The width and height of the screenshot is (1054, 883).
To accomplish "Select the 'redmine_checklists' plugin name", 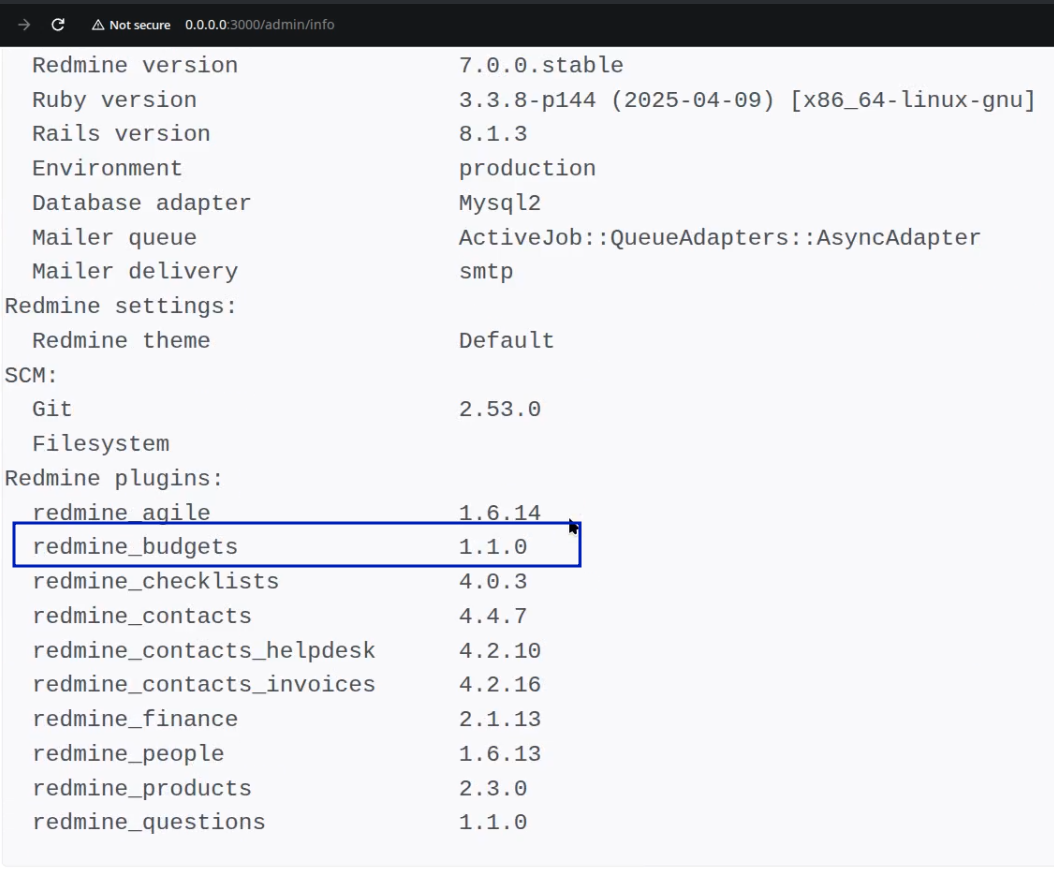I will tap(155, 581).
